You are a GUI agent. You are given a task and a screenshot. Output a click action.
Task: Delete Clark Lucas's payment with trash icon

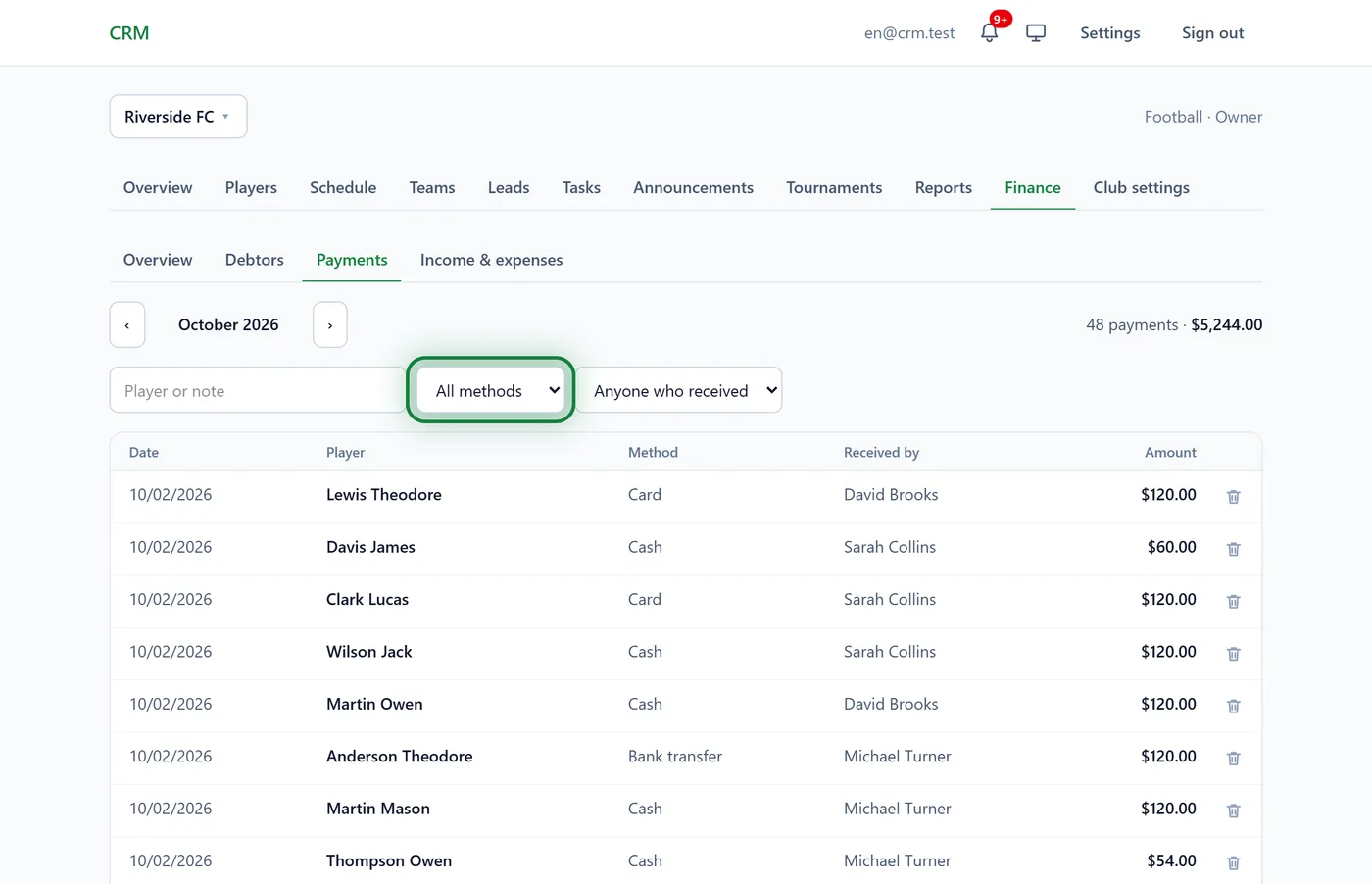click(x=1234, y=601)
